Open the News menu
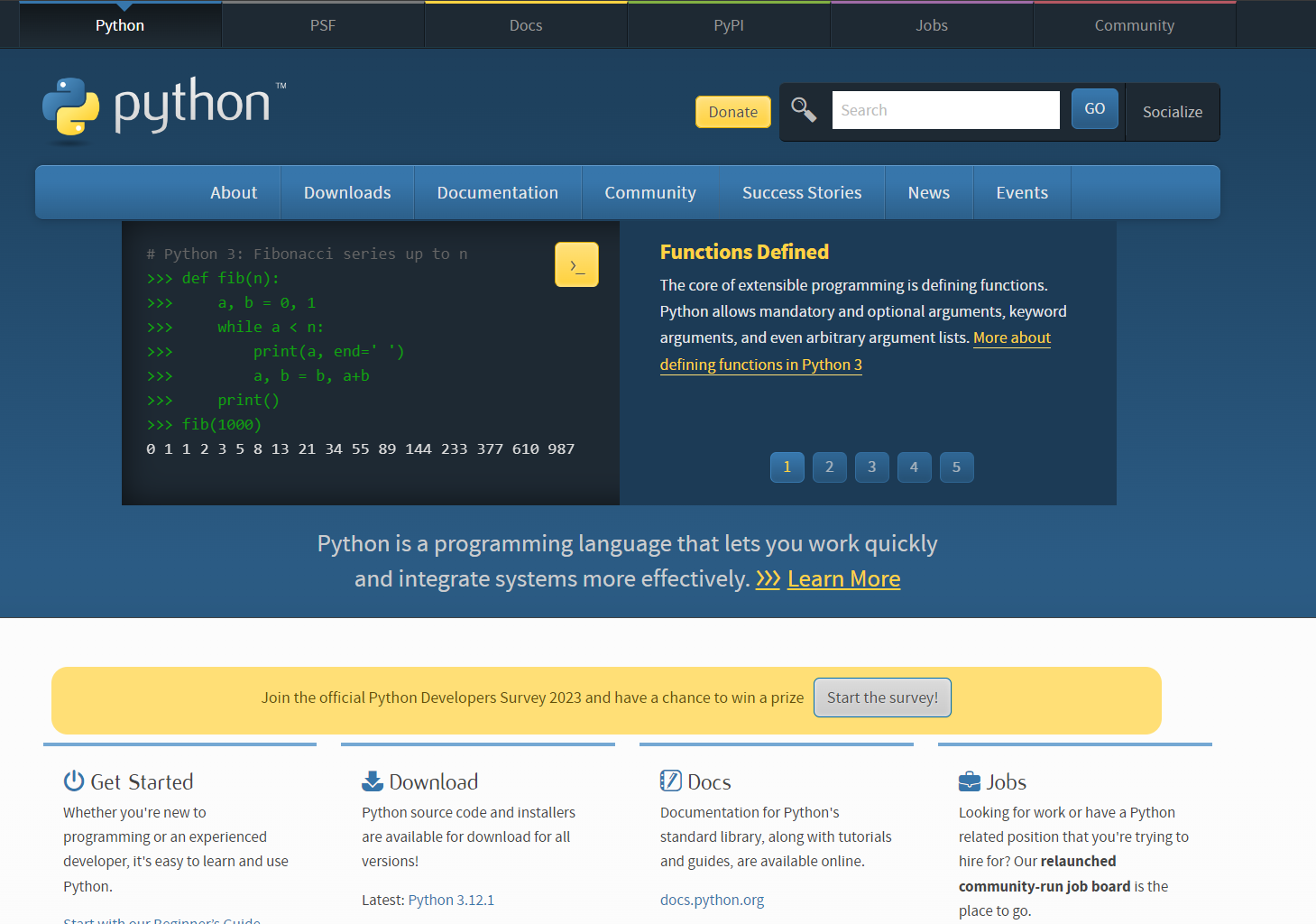Screen dimensions: 1316x924 [929, 192]
